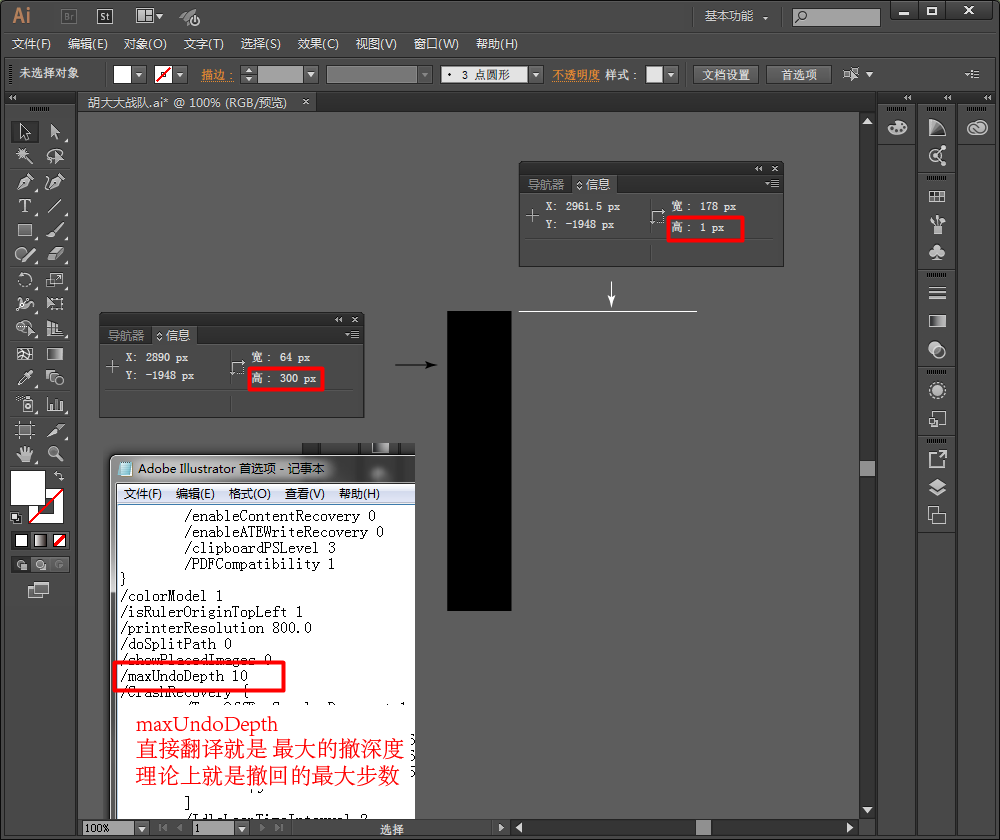Select the Scale tool
Image resolution: width=1000 pixels, height=840 pixels.
55,280
